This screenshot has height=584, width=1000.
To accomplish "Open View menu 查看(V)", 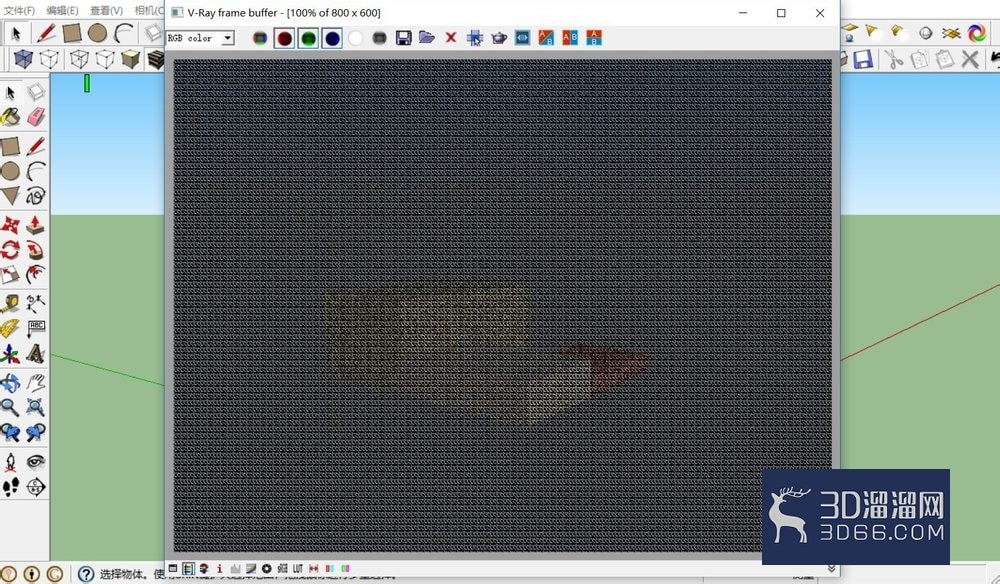I will (x=106, y=10).
